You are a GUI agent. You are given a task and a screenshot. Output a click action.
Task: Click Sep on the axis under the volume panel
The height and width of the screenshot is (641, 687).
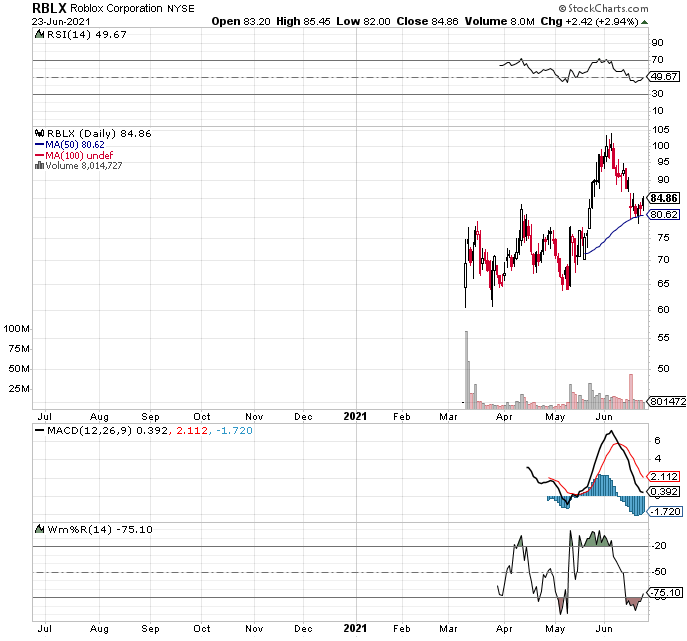pos(150,417)
